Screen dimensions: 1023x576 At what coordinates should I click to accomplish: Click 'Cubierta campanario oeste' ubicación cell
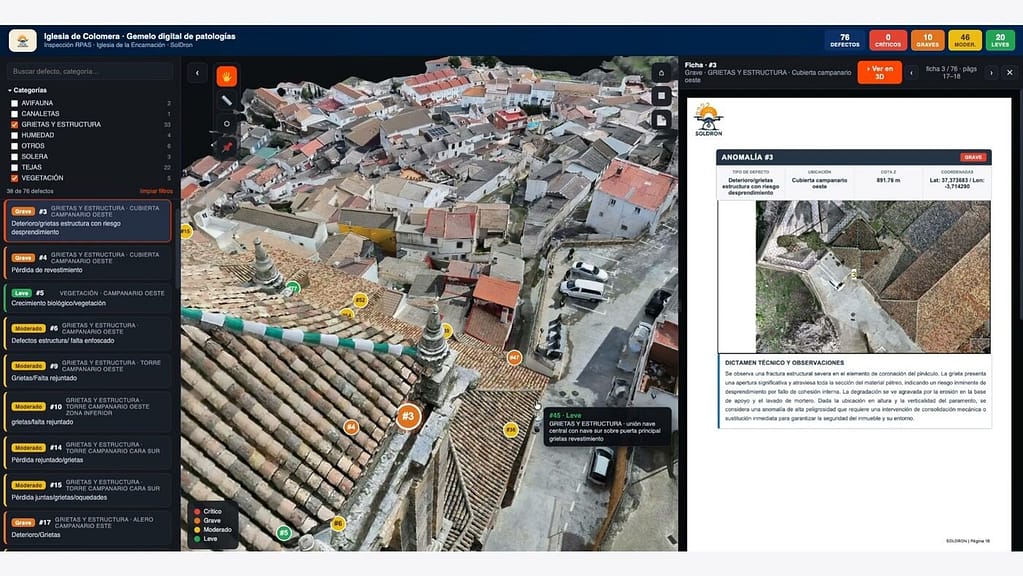[x=819, y=183]
